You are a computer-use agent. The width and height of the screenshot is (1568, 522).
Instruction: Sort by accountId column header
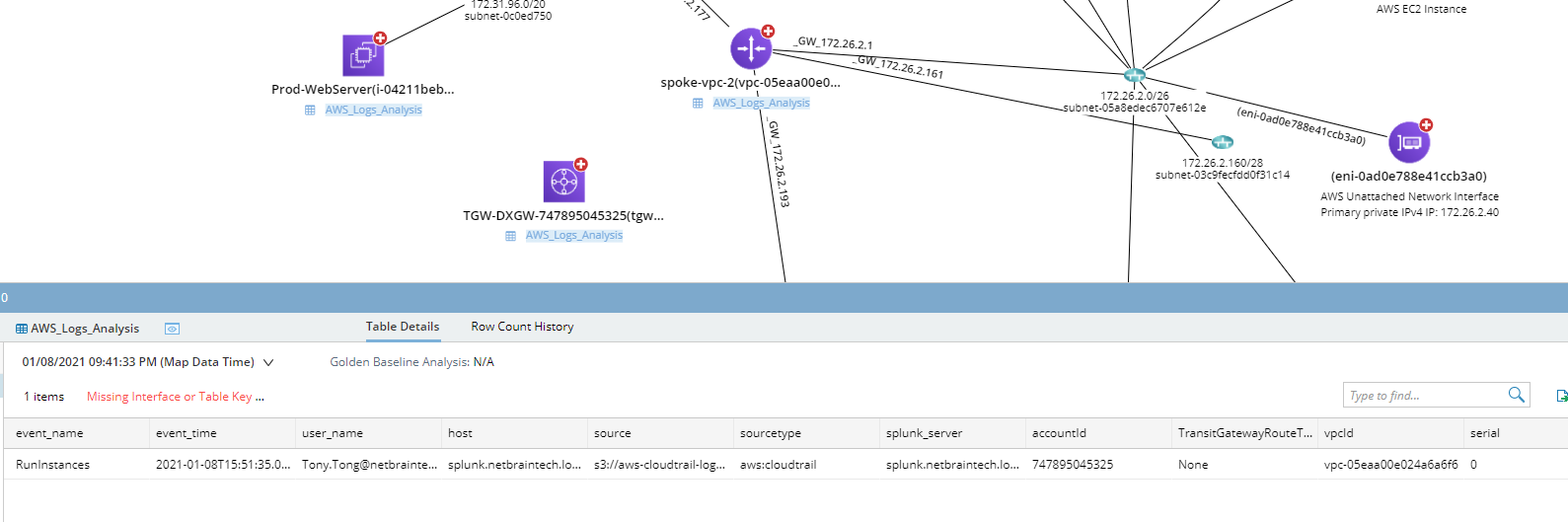tap(1099, 433)
